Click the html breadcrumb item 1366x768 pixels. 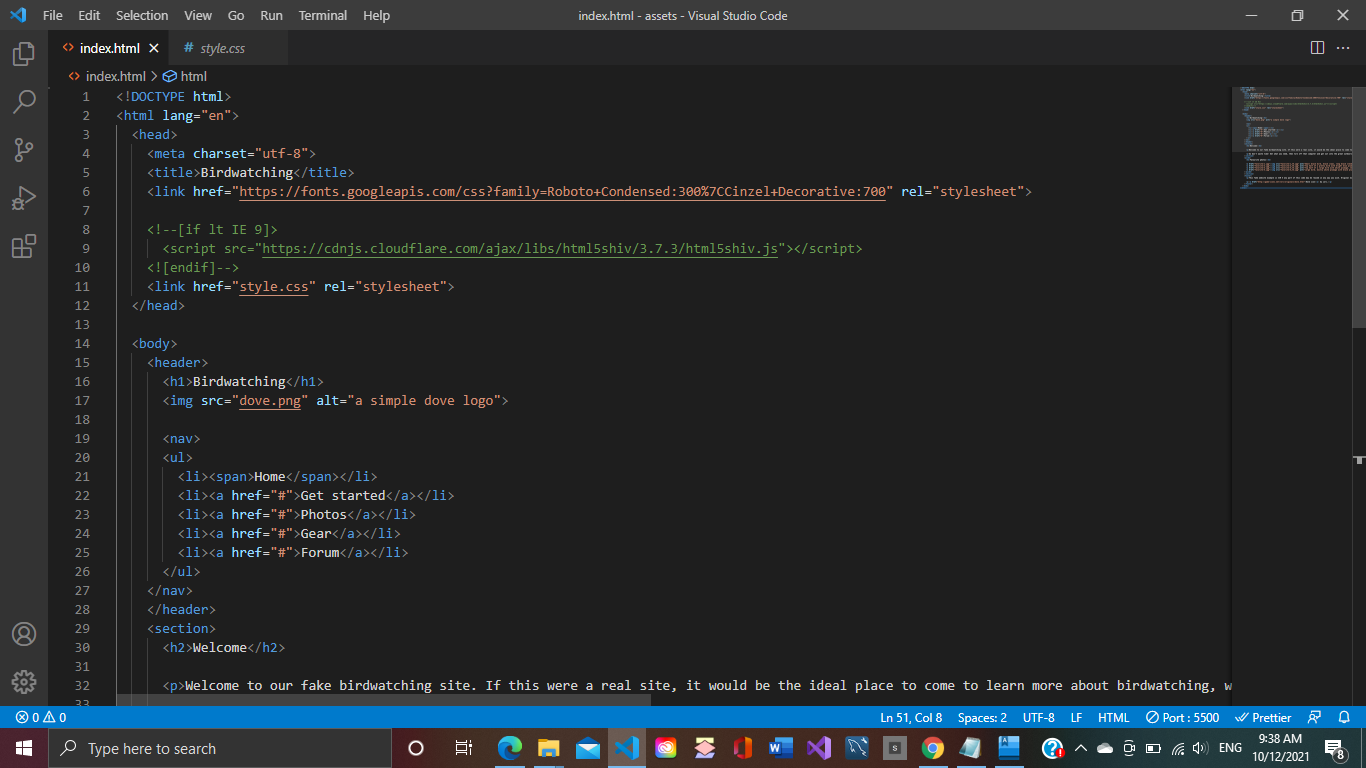pyautogui.click(x=192, y=76)
